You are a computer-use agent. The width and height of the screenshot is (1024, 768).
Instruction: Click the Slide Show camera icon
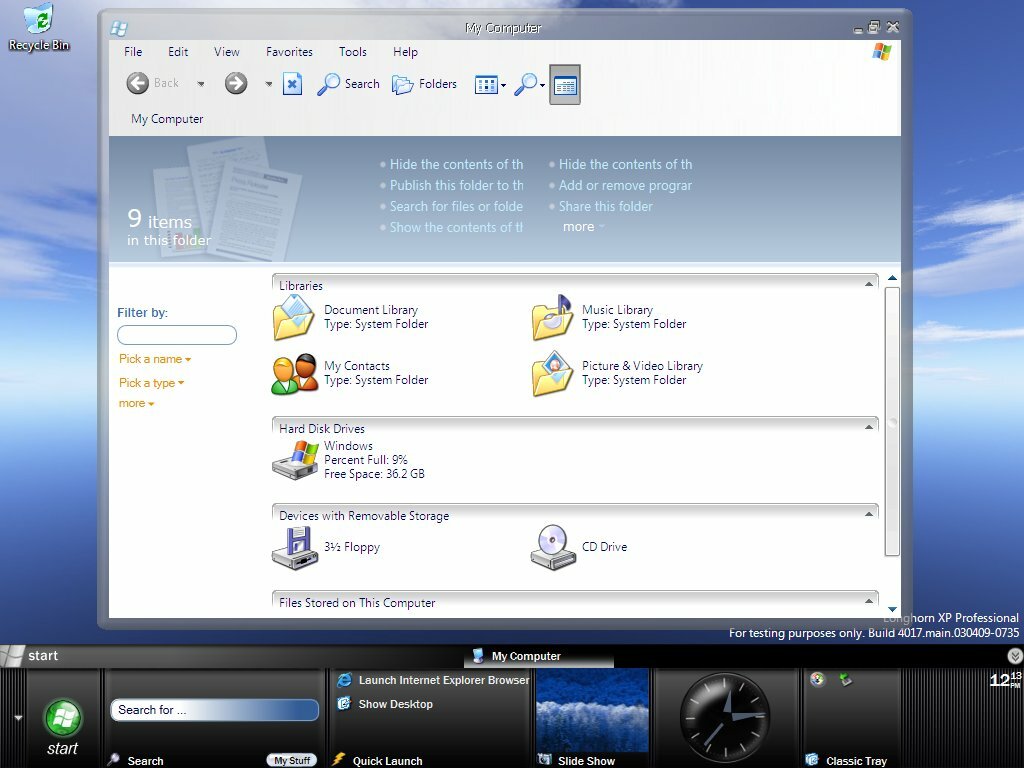point(545,760)
